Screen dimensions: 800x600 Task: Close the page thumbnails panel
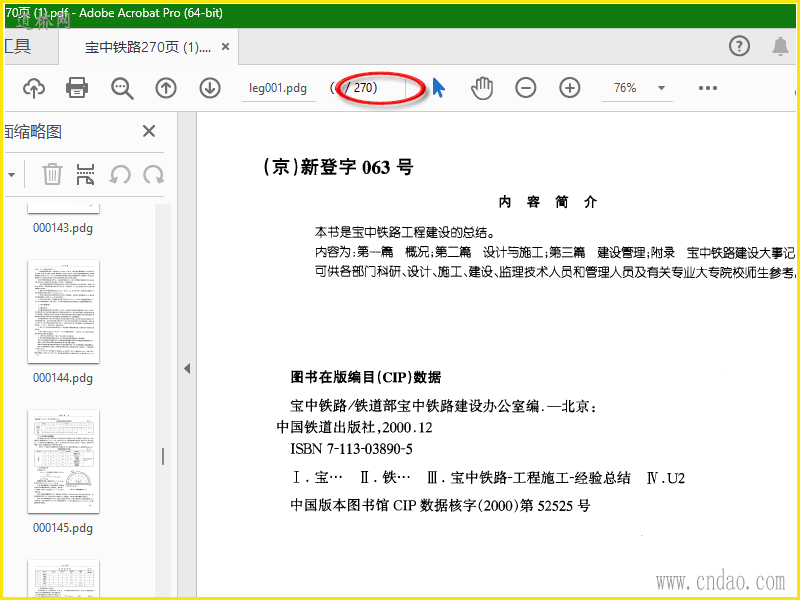pyautogui.click(x=149, y=131)
